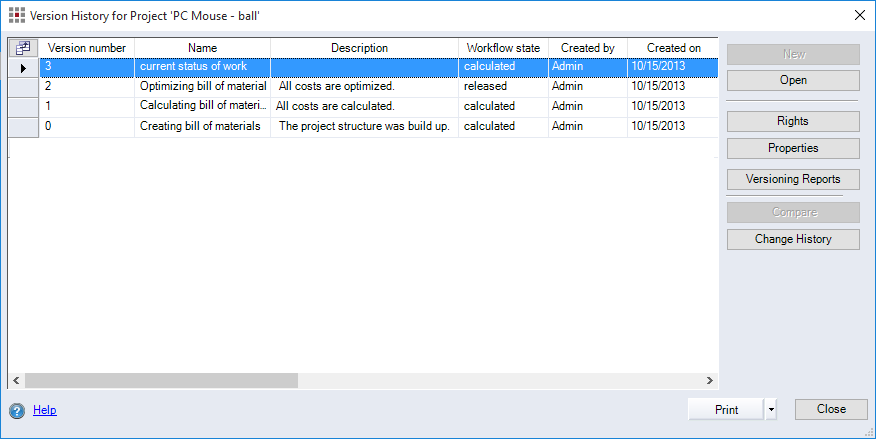Click the grid column chooser icon
The height and width of the screenshot is (439, 876).
pos(23,48)
